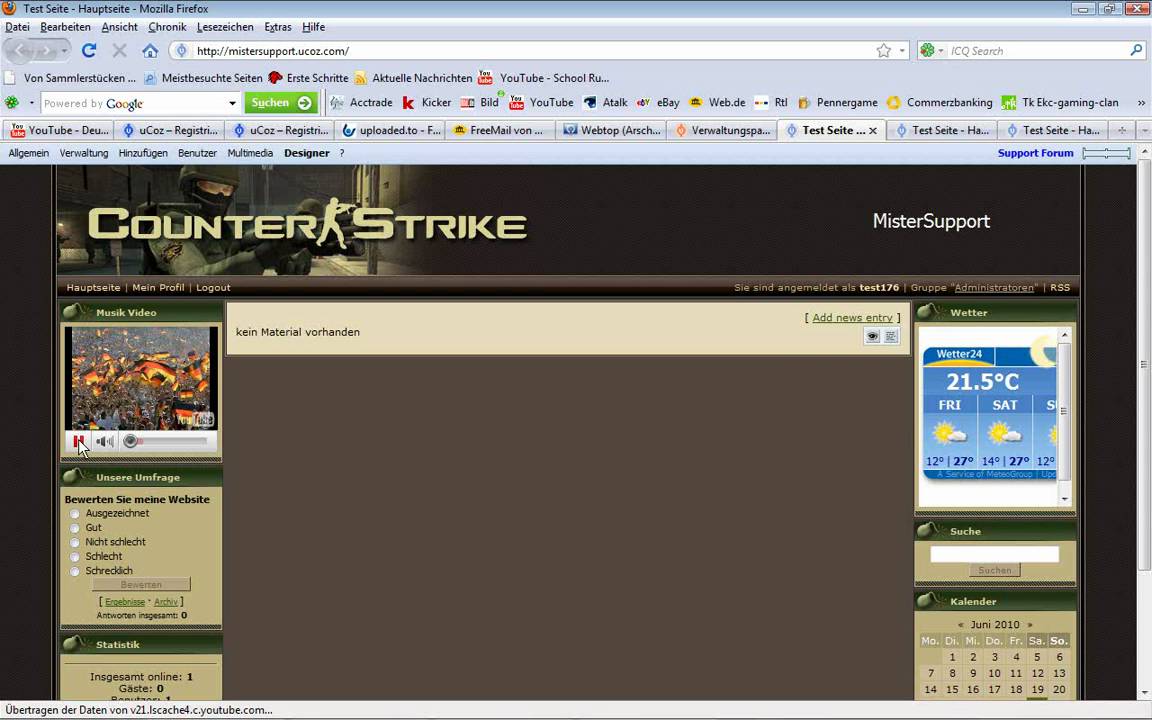The image size is (1152, 720).
Task: Expand the Google toolbar search dropdown
Action: pos(232,103)
